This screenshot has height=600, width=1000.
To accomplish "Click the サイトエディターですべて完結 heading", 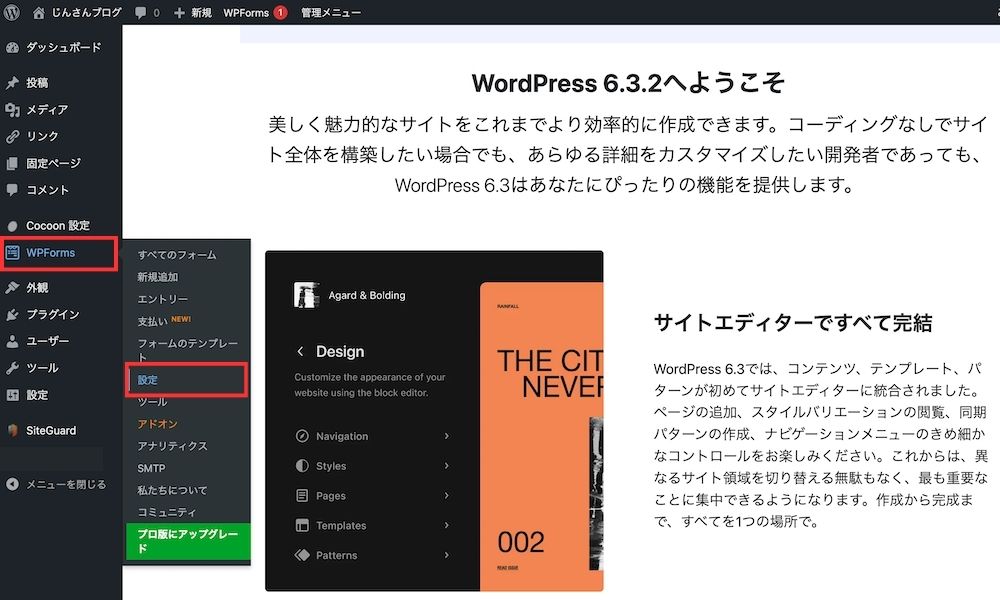I will 793,323.
